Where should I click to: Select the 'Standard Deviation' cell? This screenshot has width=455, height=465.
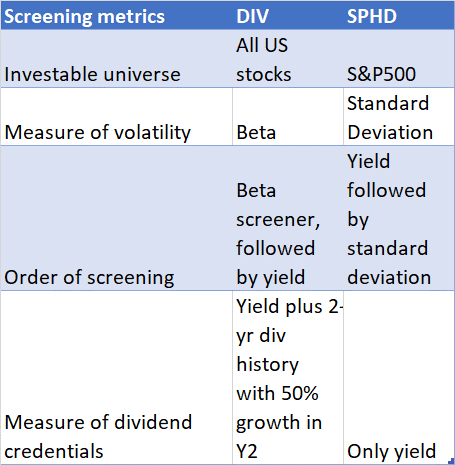tap(399, 117)
